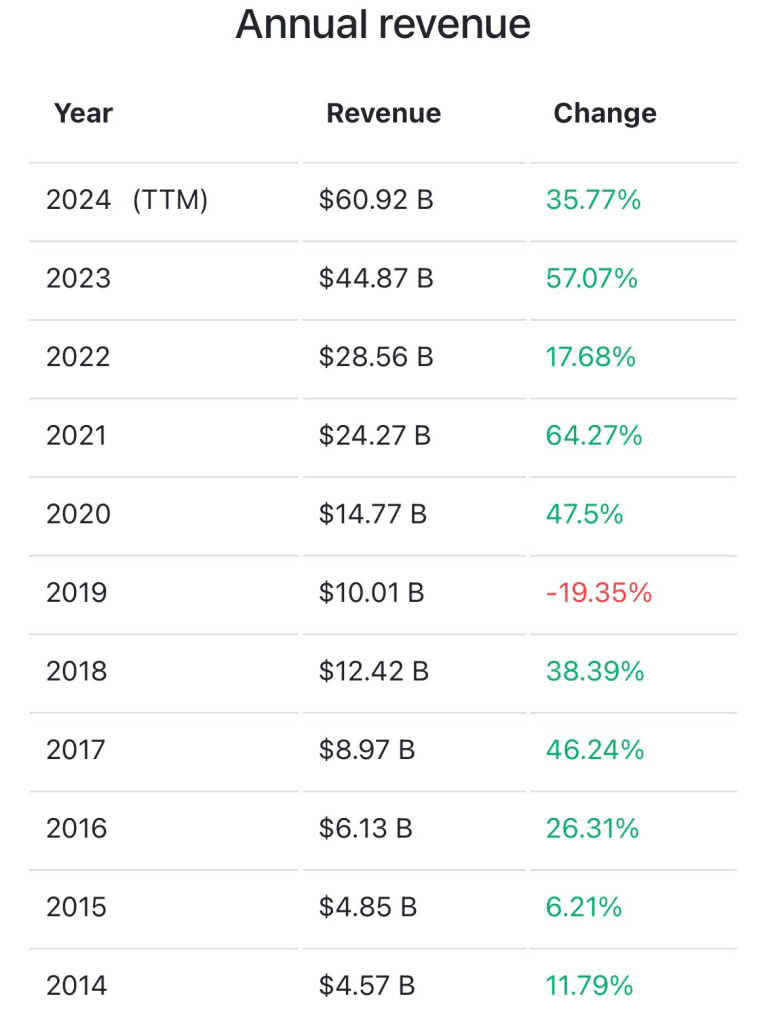This screenshot has width=766, height=1023.
Task: Select the Change column header
Action: [605, 113]
